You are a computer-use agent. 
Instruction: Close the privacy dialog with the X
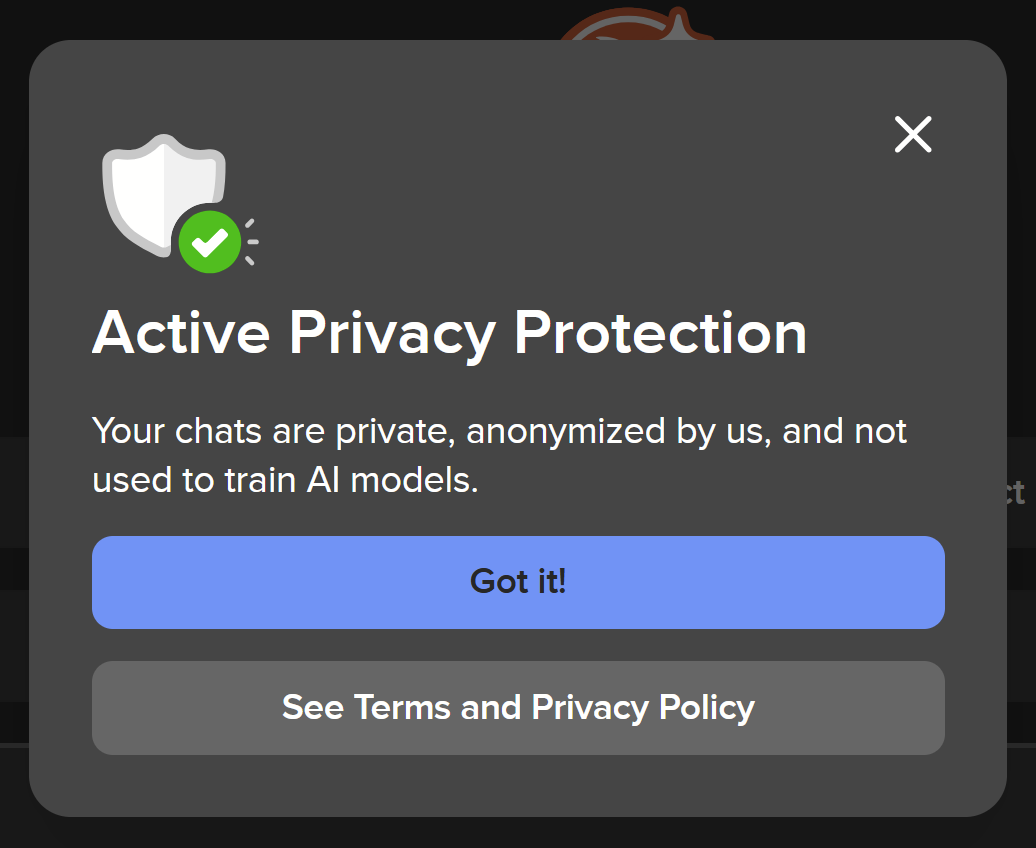point(913,134)
